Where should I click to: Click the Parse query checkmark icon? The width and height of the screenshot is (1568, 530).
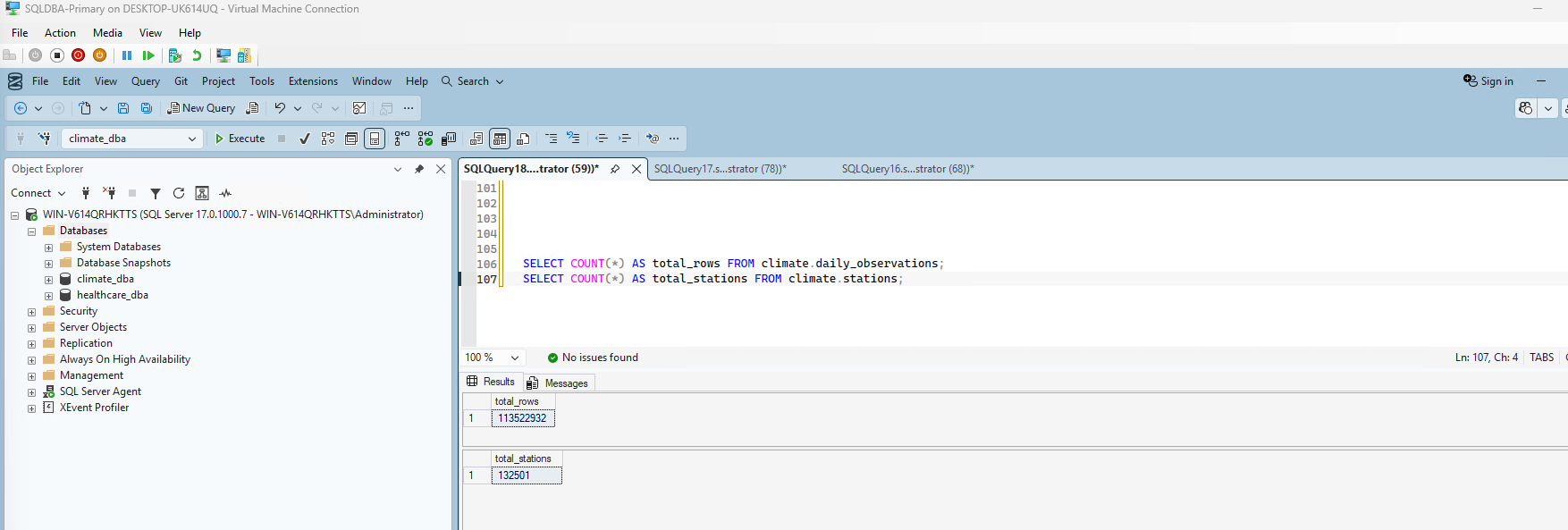(305, 139)
